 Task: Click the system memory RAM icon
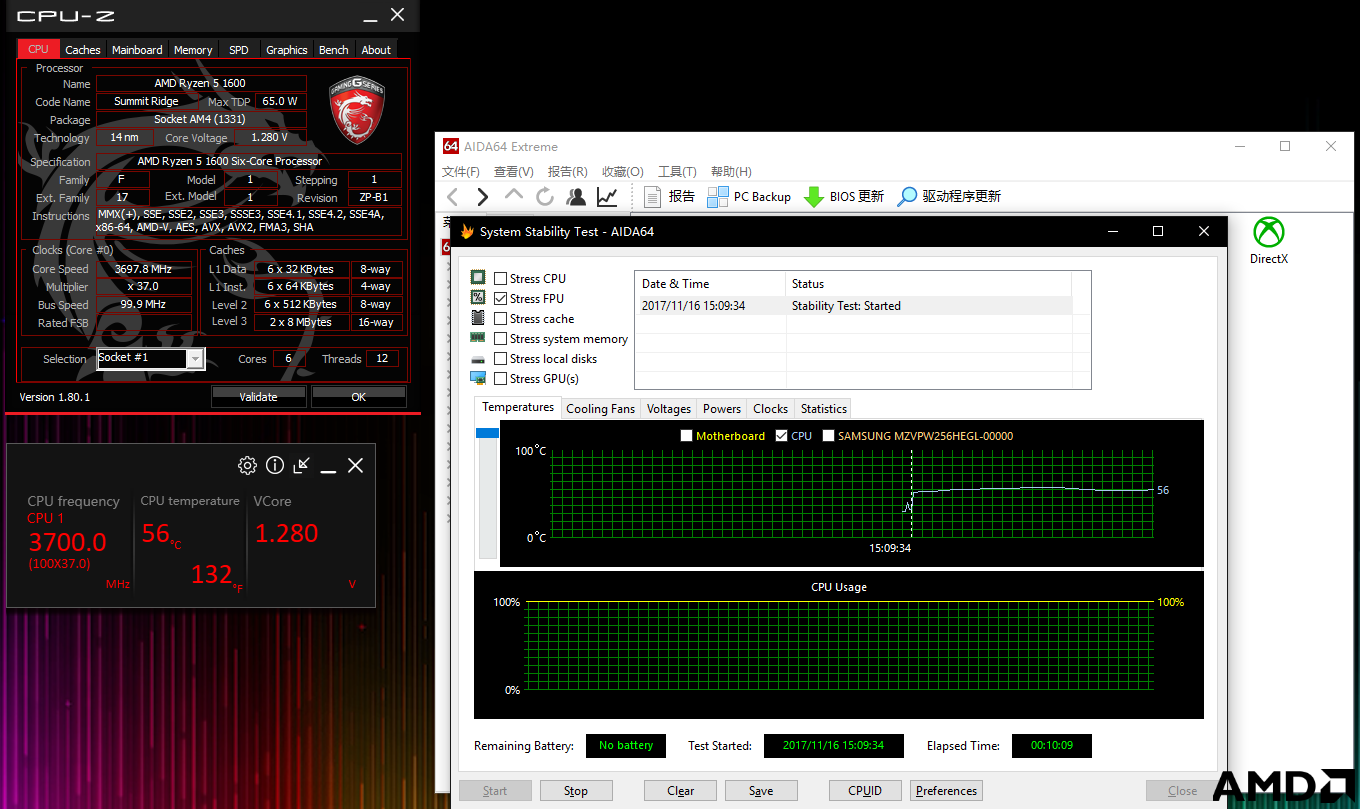(478, 338)
